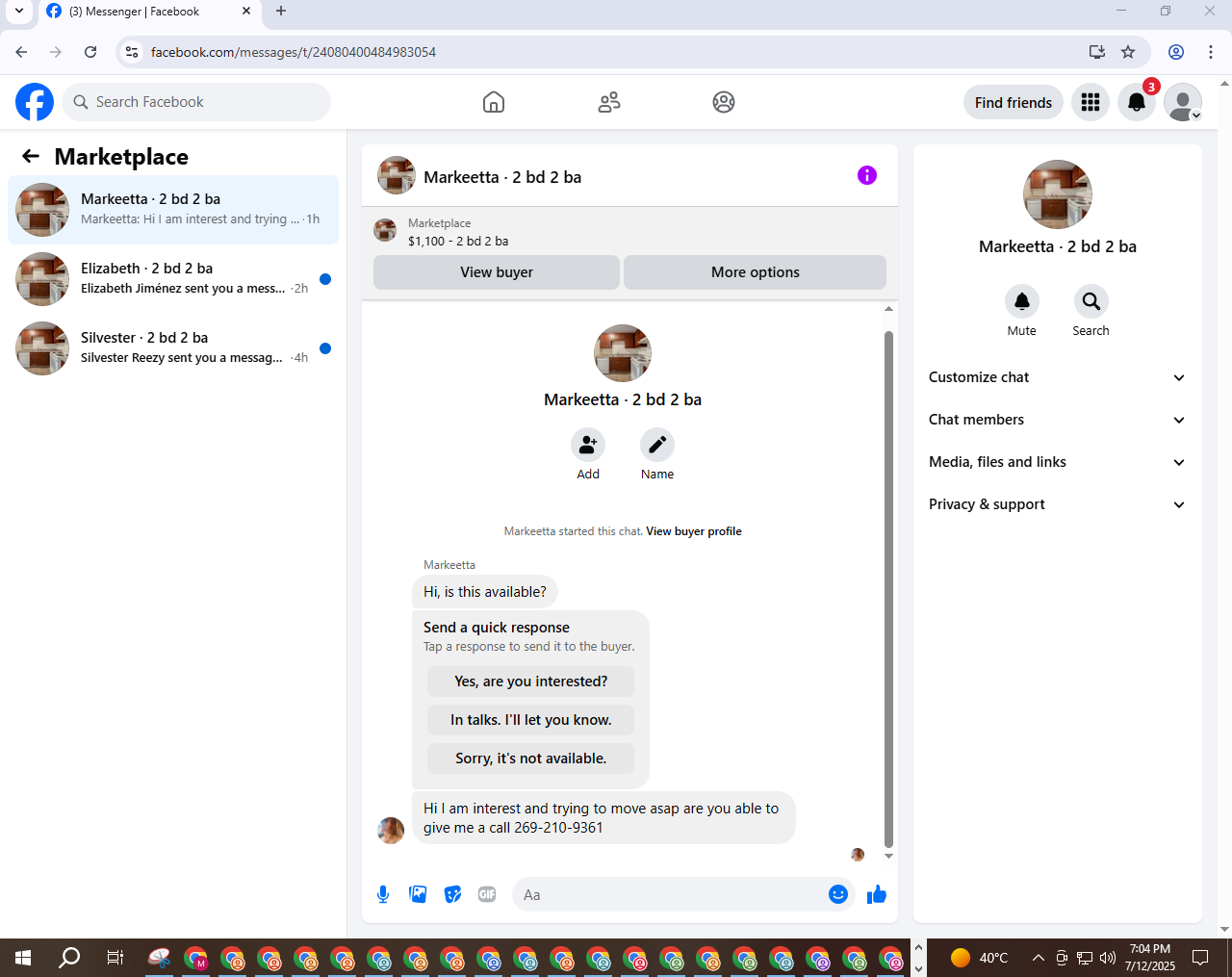Open the Groups icon in top navigation

(x=724, y=102)
